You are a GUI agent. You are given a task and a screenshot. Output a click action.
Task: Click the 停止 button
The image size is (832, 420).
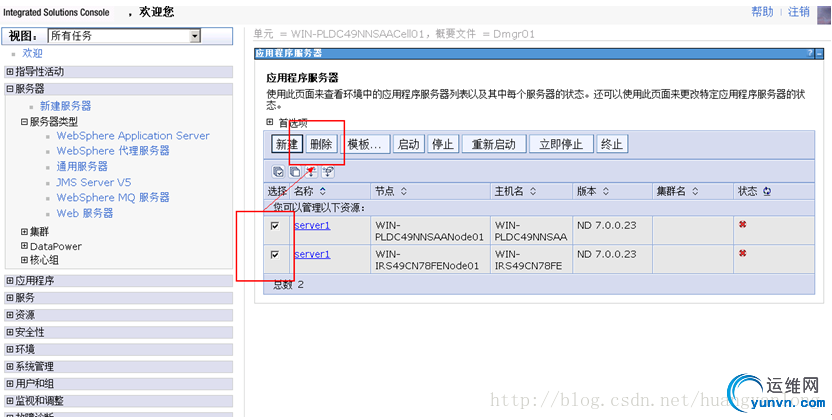tap(443, 144)
